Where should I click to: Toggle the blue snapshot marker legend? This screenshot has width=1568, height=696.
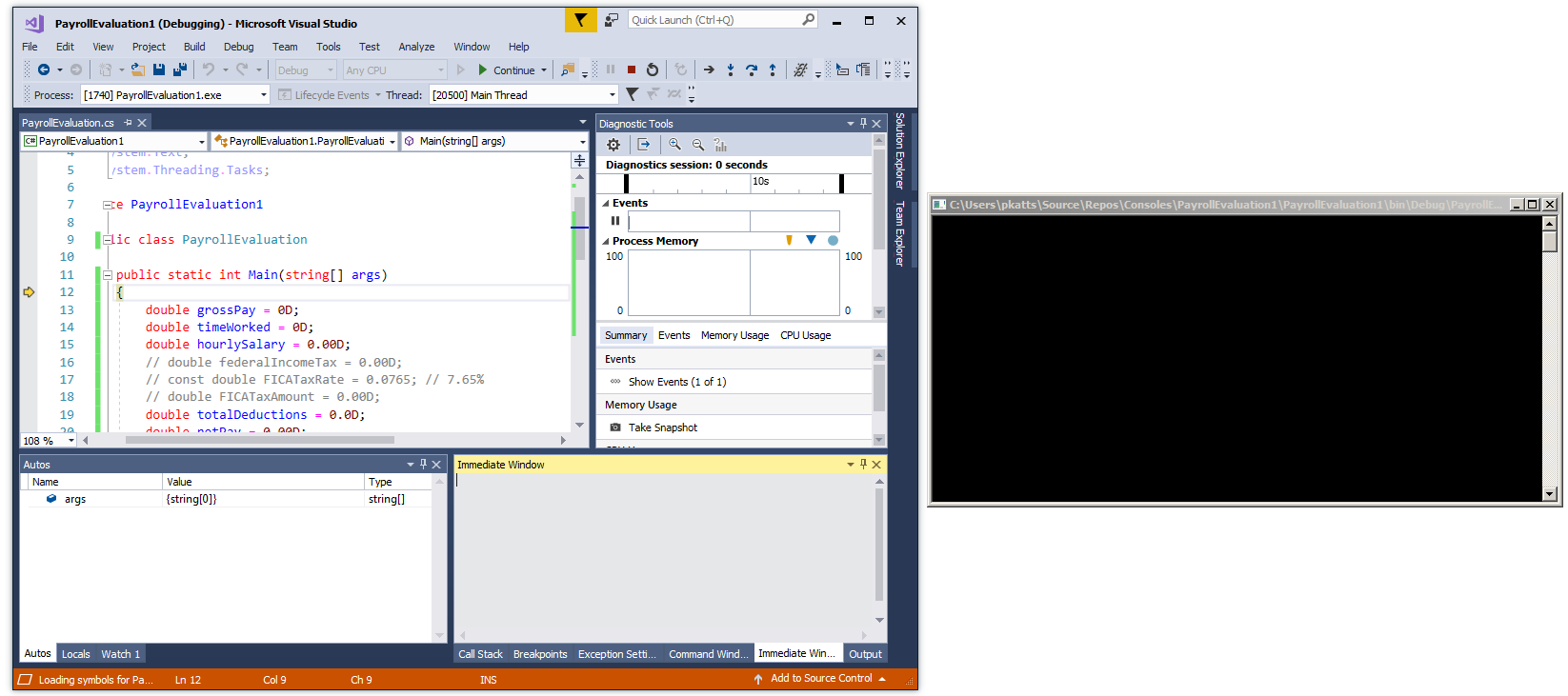(x=811, y=240)
